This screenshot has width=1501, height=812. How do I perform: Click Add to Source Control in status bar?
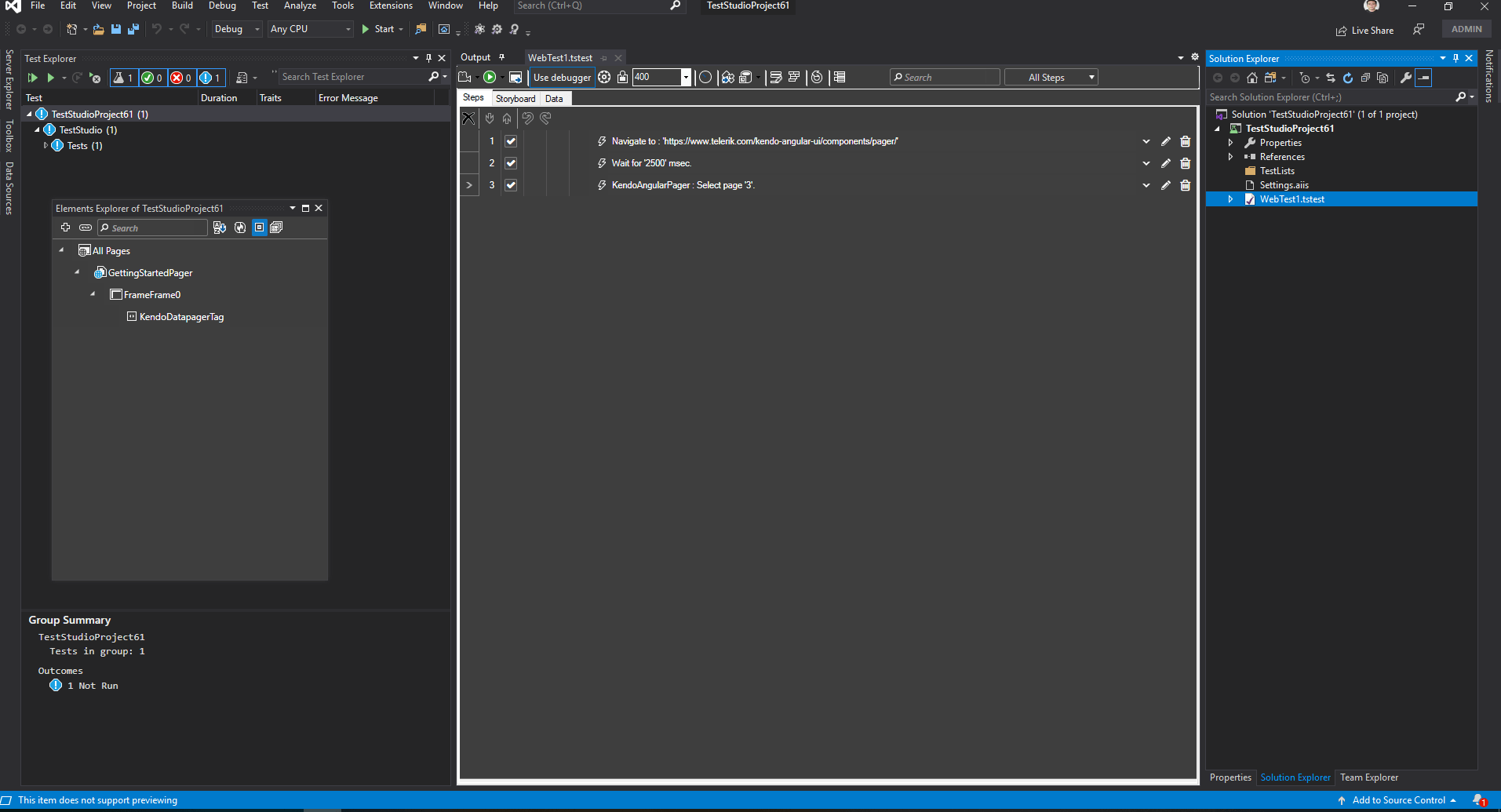coord(1398,800)
